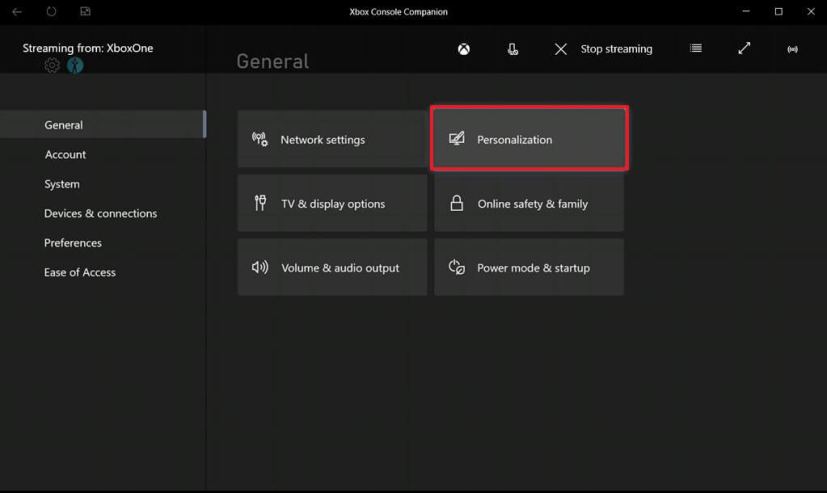Open Power mode & startup tile
This screenshot has height=493, width=827.
click(529, 267)
